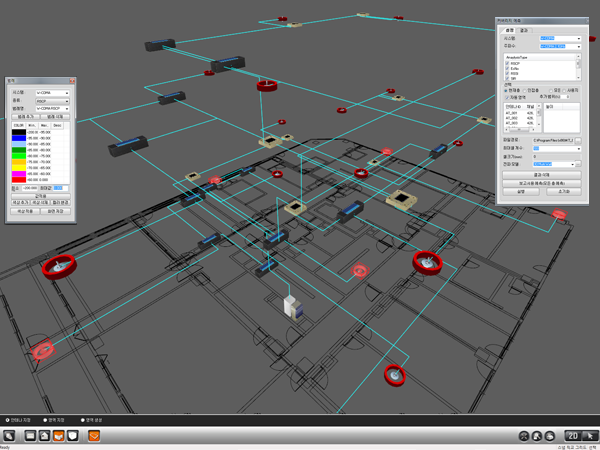Click the house view icon on the bottom toolbar
The height and width of the screenshot is (450, 600).
click(44, 435)
